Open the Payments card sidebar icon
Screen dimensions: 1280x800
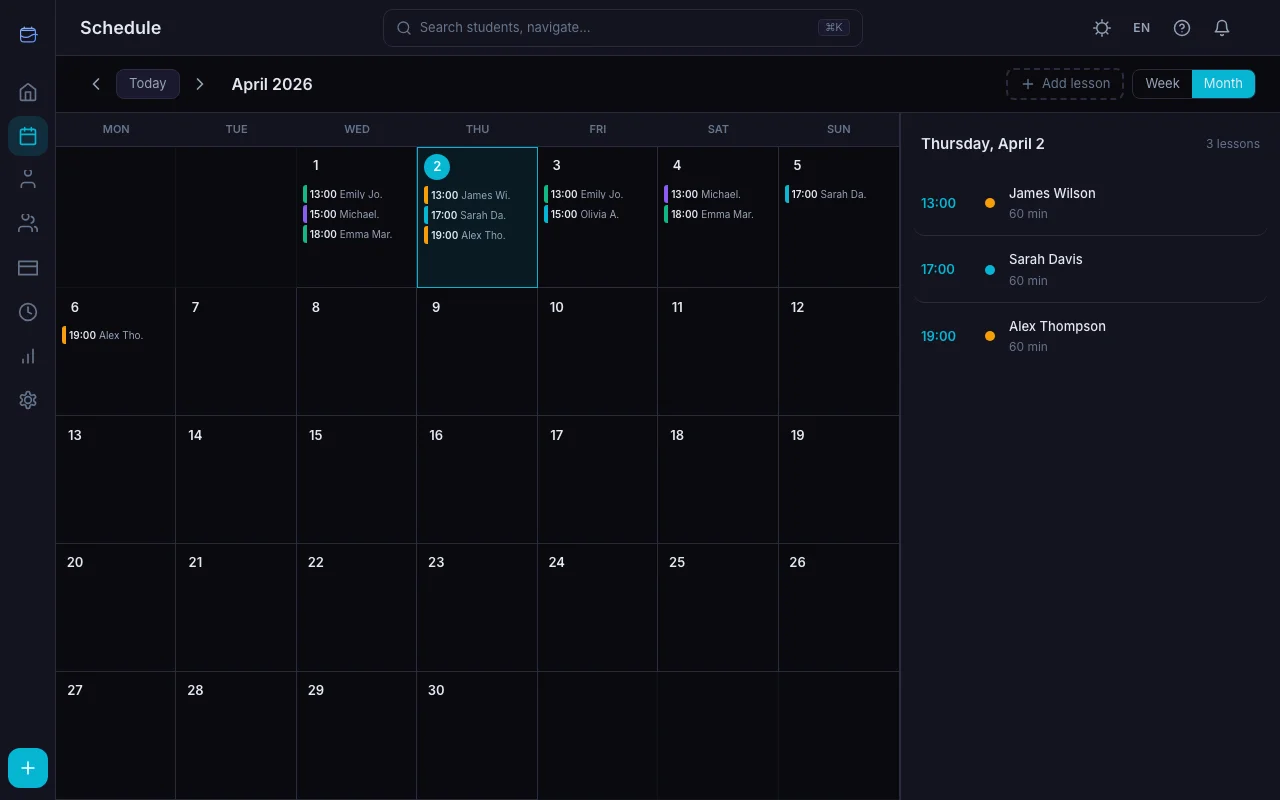click(x=28, y=268)
